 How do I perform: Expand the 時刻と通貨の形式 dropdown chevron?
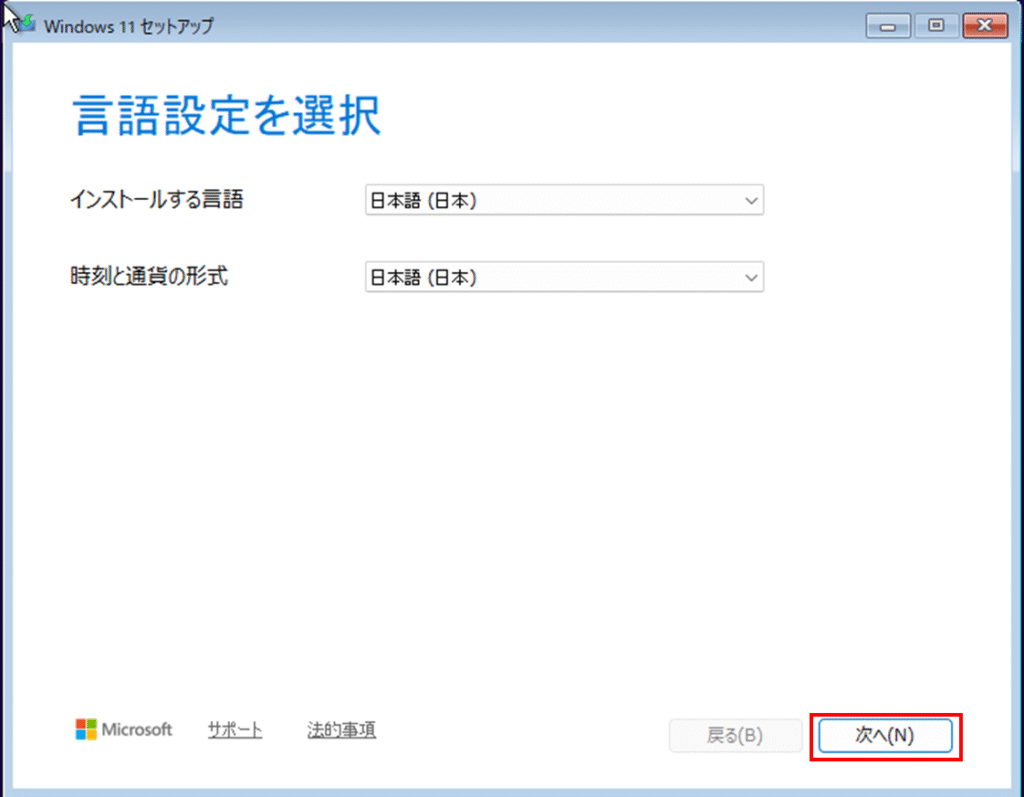(x=752, y=277)
